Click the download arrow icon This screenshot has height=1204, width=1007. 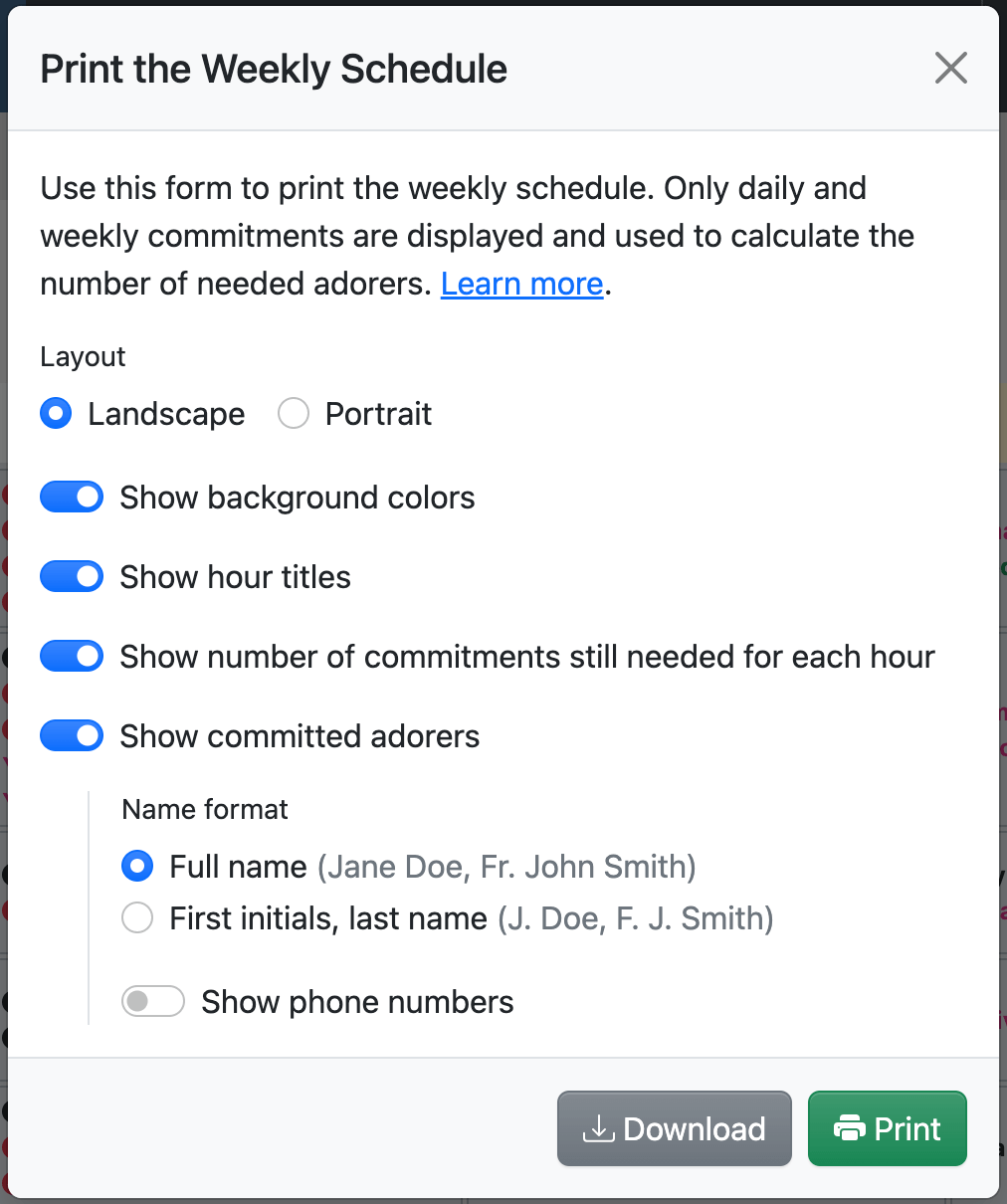pos(598,1128)
